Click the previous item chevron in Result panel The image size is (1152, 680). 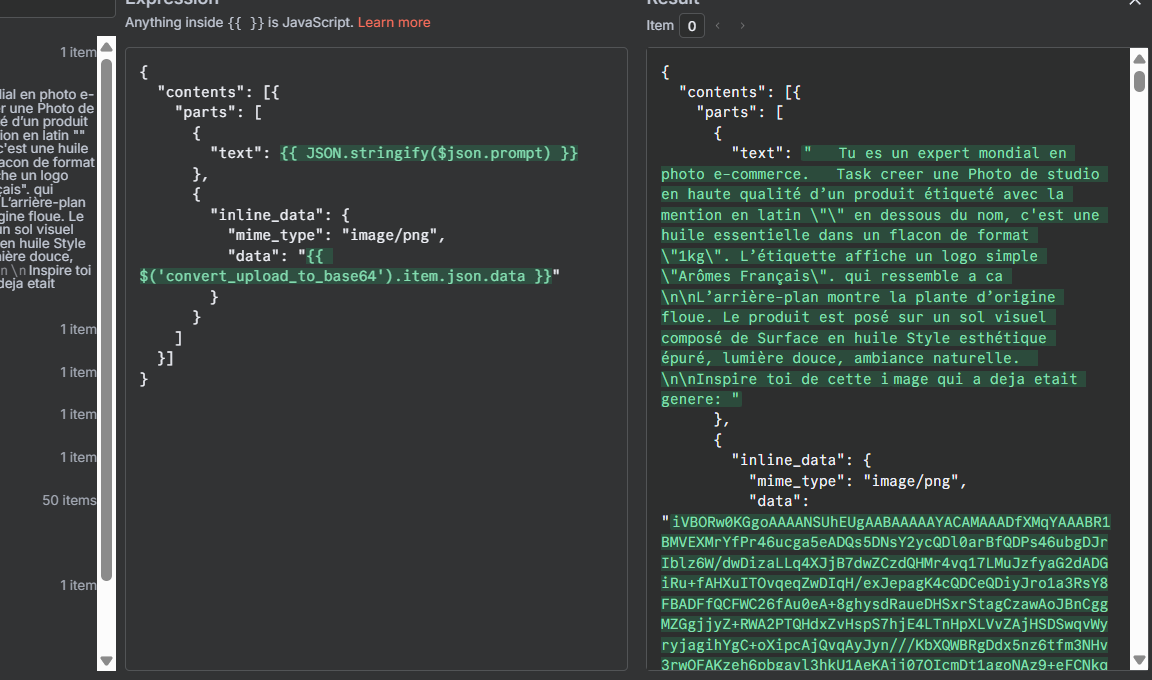point(719,25)
